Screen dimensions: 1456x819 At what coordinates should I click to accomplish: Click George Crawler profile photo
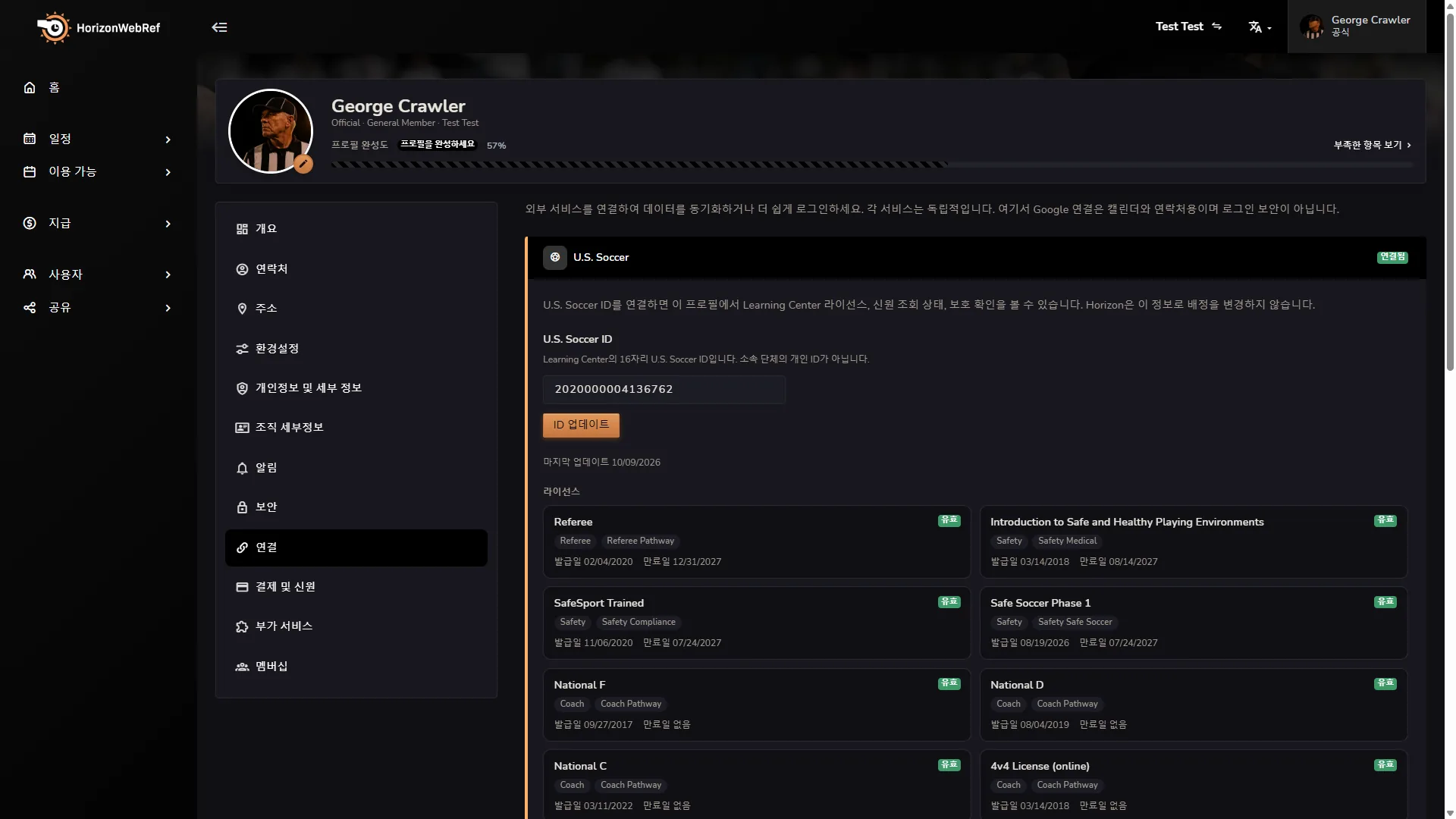271,131
